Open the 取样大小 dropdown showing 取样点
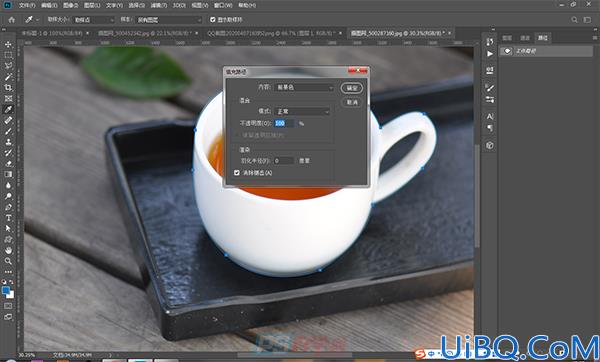Screen dimensions: 600x362 [94, 20]
